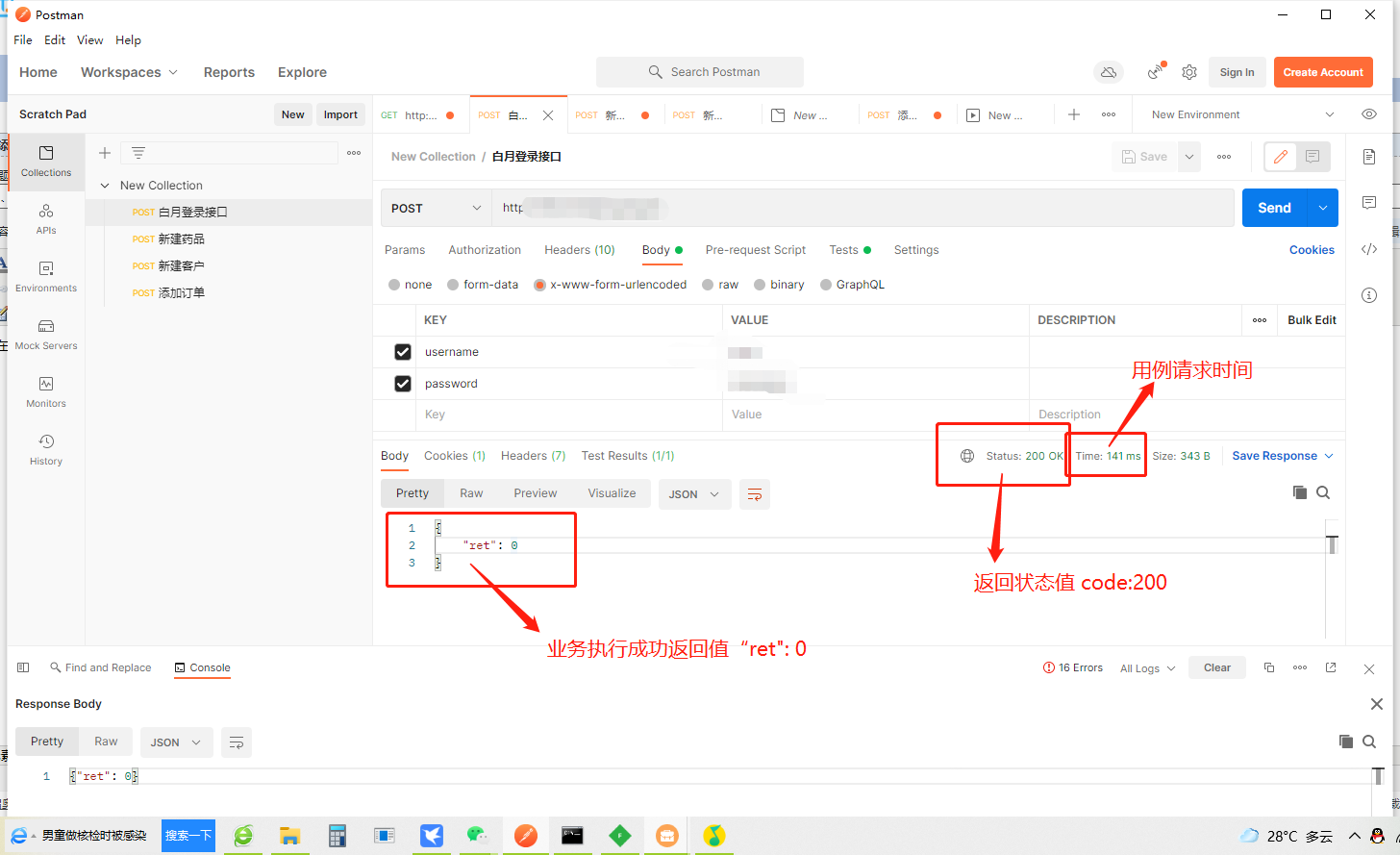Viewport: 1400px width, 855px height.
Task: Open the Environments sidebar panel
Action: pyautogui.click(x=46, y=277)
